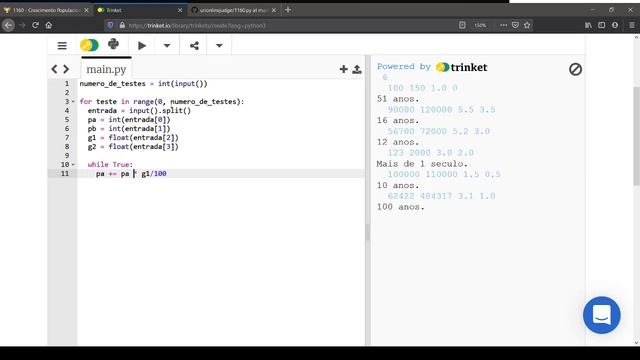The image size is (640, 360).
Task: Open a new browser tab
Action: click(x=288, y=10)
